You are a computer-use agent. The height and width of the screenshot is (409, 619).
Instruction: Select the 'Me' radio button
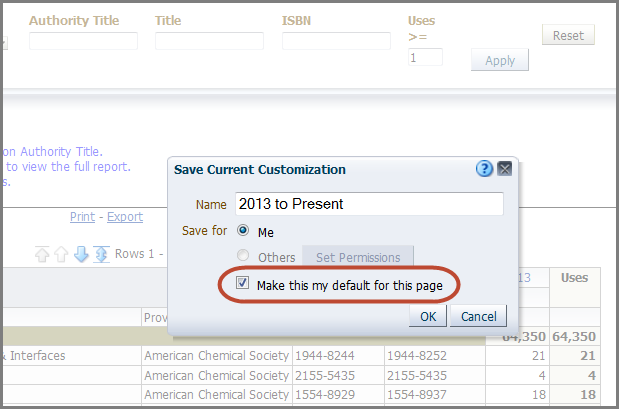tap(243, 232)
